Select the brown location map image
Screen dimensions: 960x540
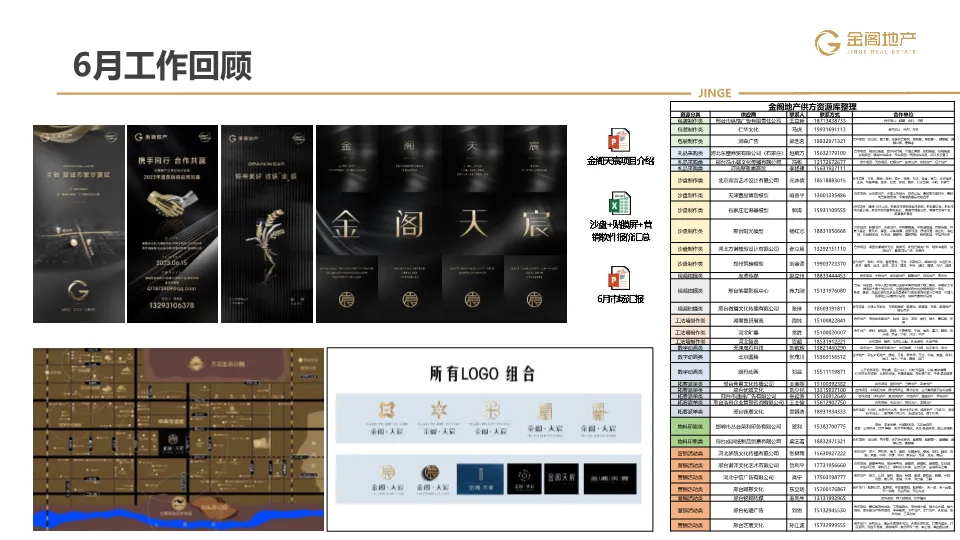coord(178,440)
